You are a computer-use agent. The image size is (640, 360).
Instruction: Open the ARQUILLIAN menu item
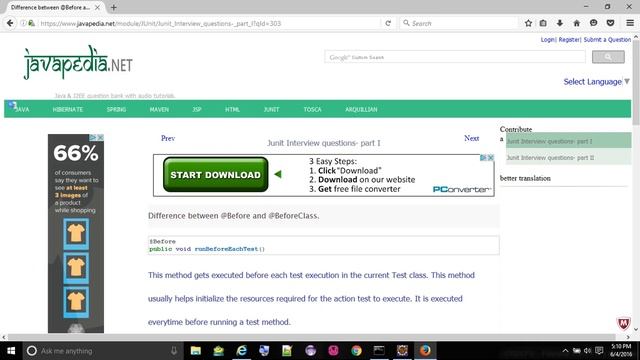point(361,109)
